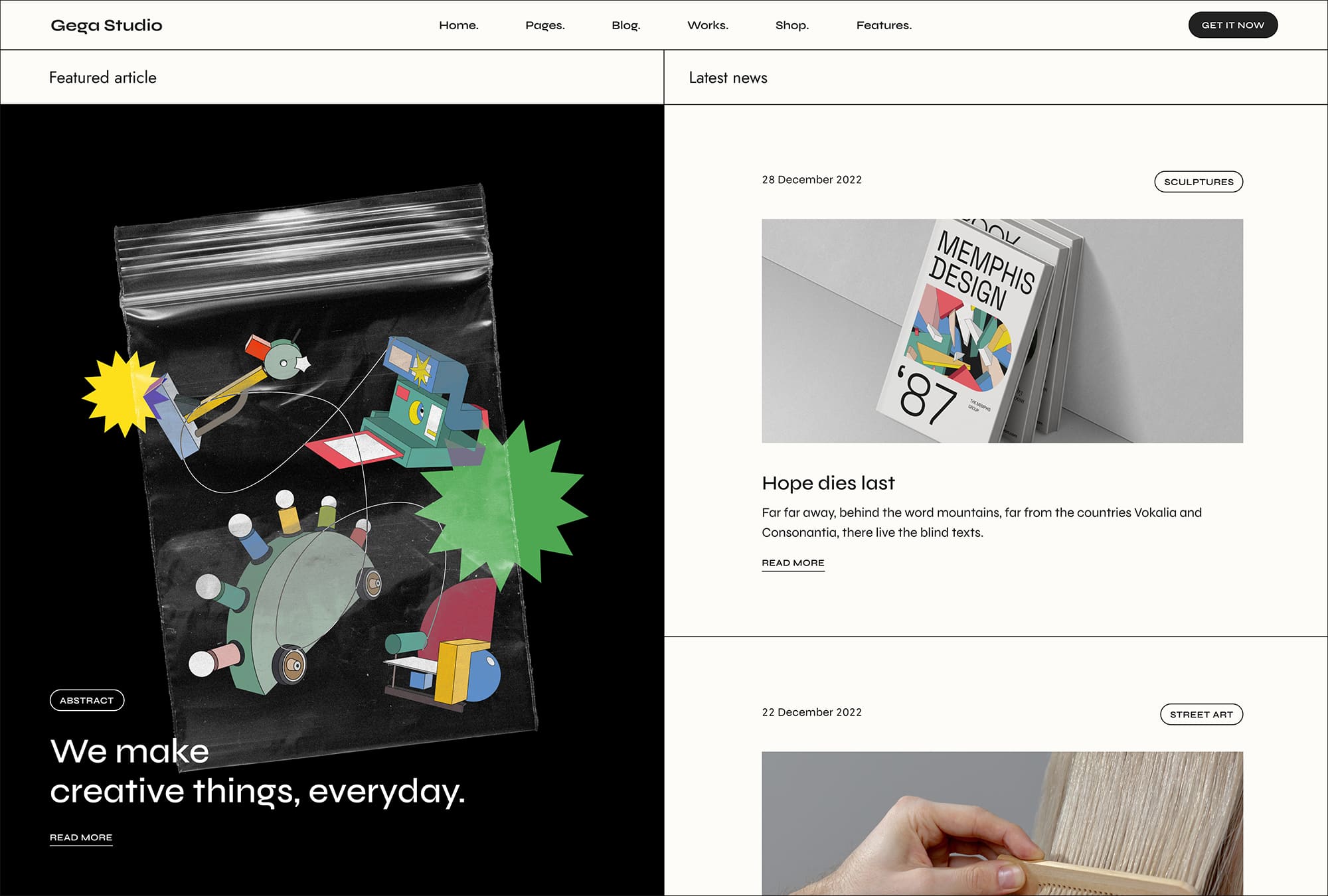1328x896 pixels.
Task: Open the Shop menu item
Action: point(792,25)
